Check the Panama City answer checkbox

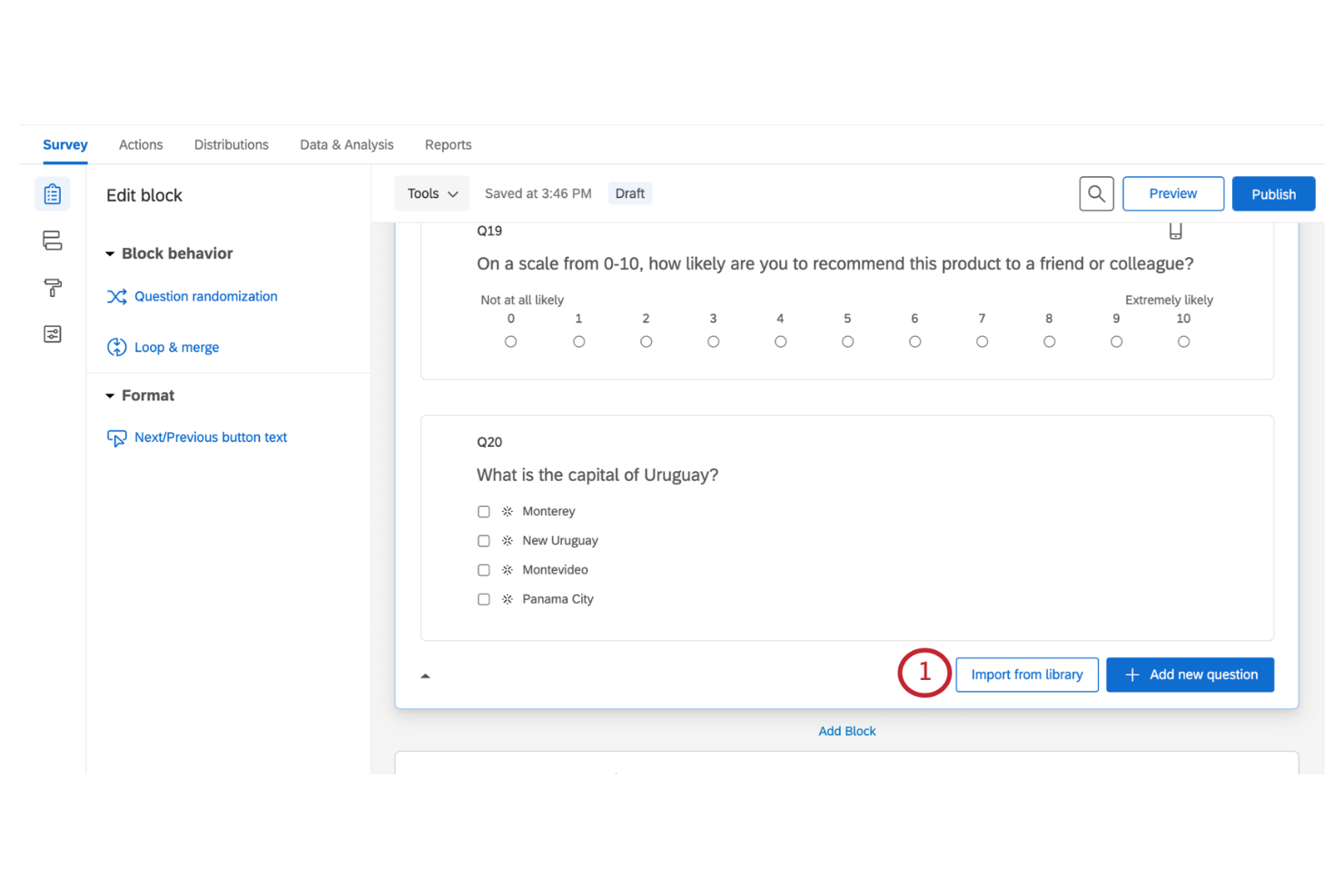(483, 599)
